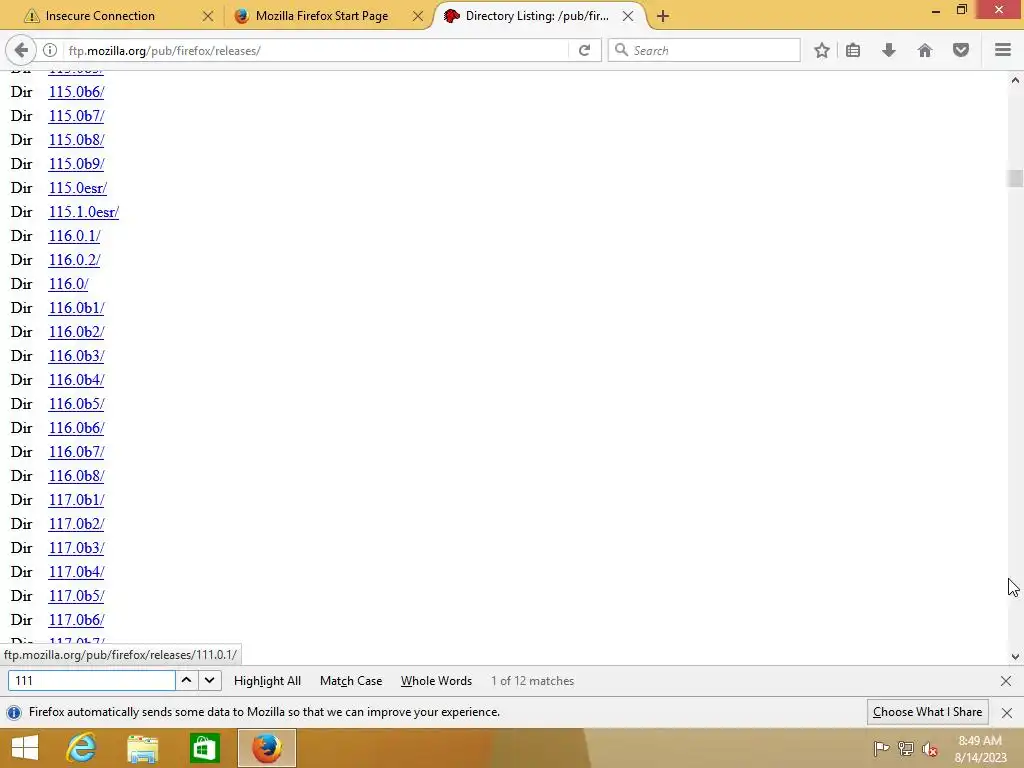Toggle Highlight All in find bar
1024x768 pixels.
tap(267, 680)
